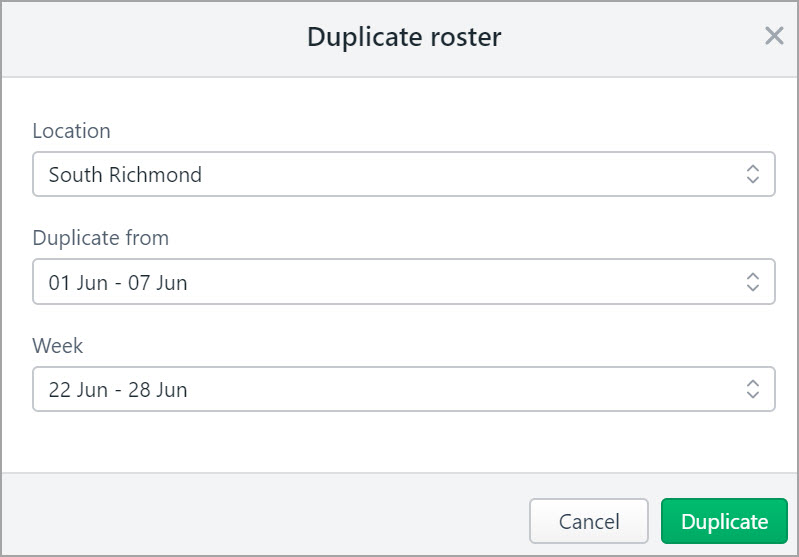Click the South Richmond selected value
The height and width of the screenshot is (557, 799).
pos(125,175)
